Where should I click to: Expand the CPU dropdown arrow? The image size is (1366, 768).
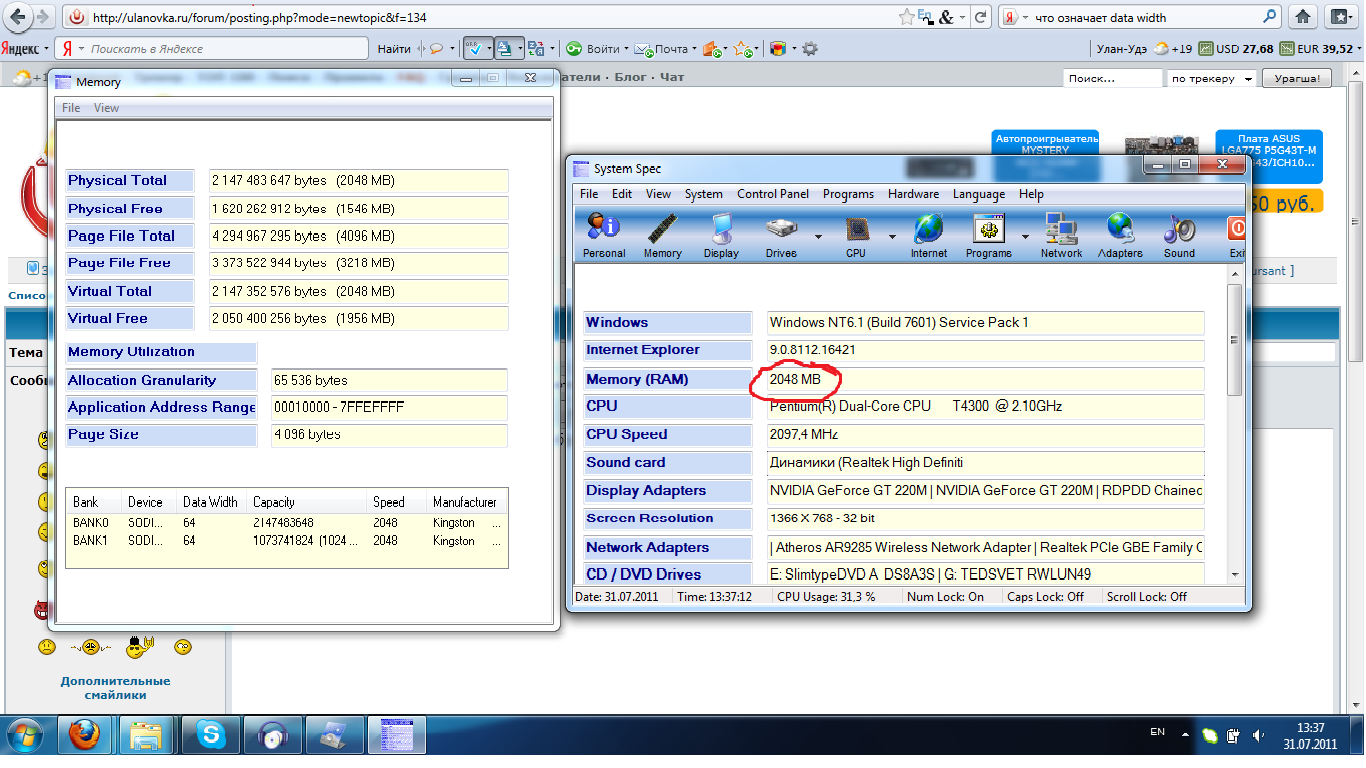pos(892,237)
